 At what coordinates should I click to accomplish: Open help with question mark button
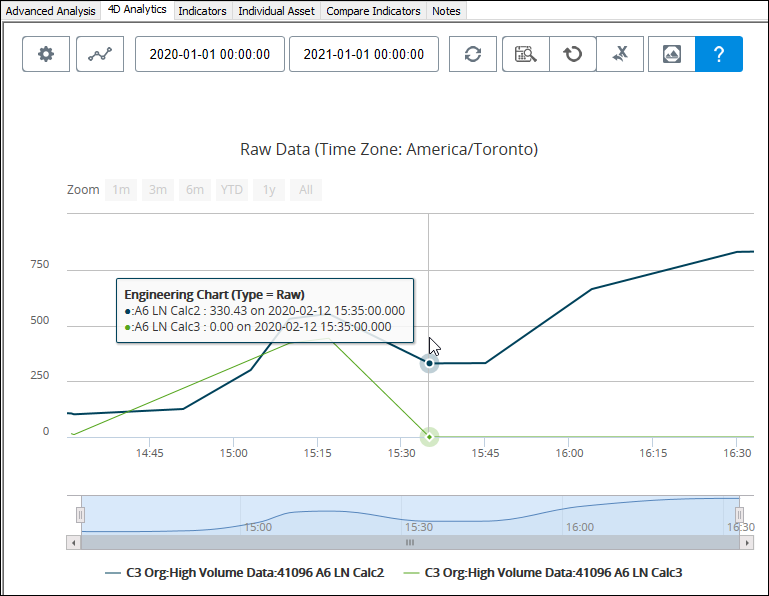719,54
